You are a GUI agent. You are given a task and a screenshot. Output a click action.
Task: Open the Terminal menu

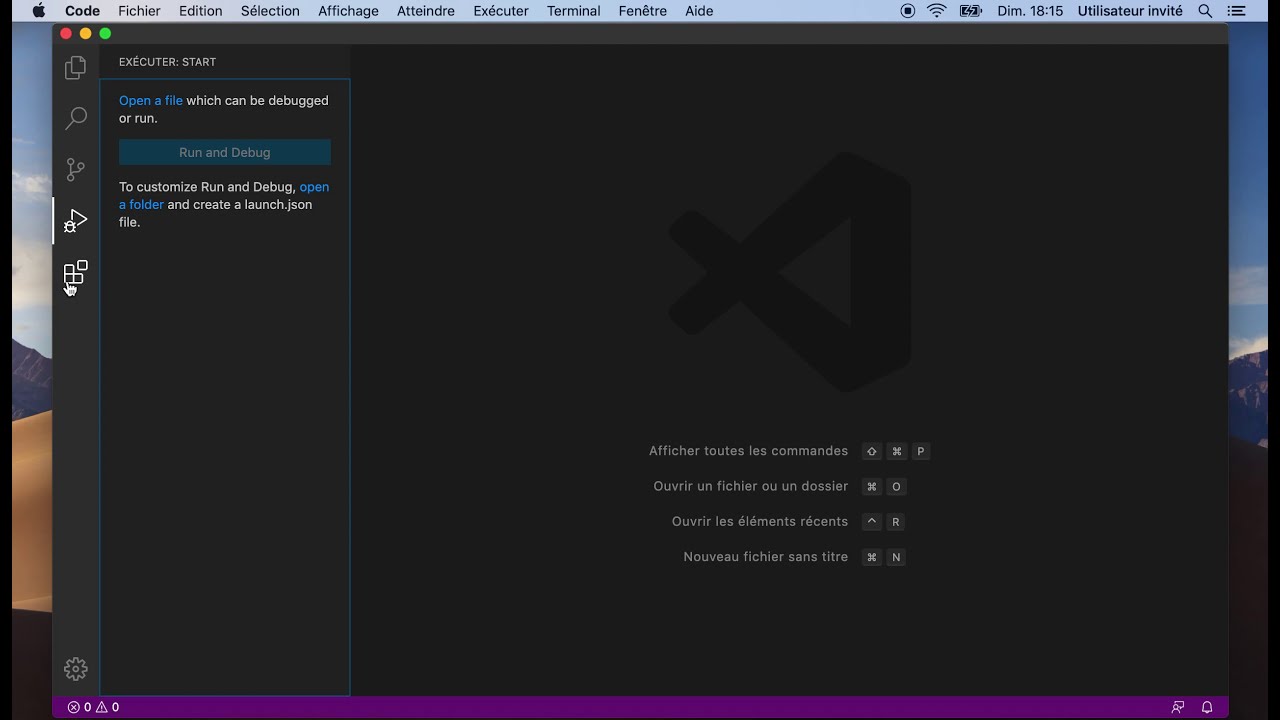pyautogui.click(x=574, y=11)
